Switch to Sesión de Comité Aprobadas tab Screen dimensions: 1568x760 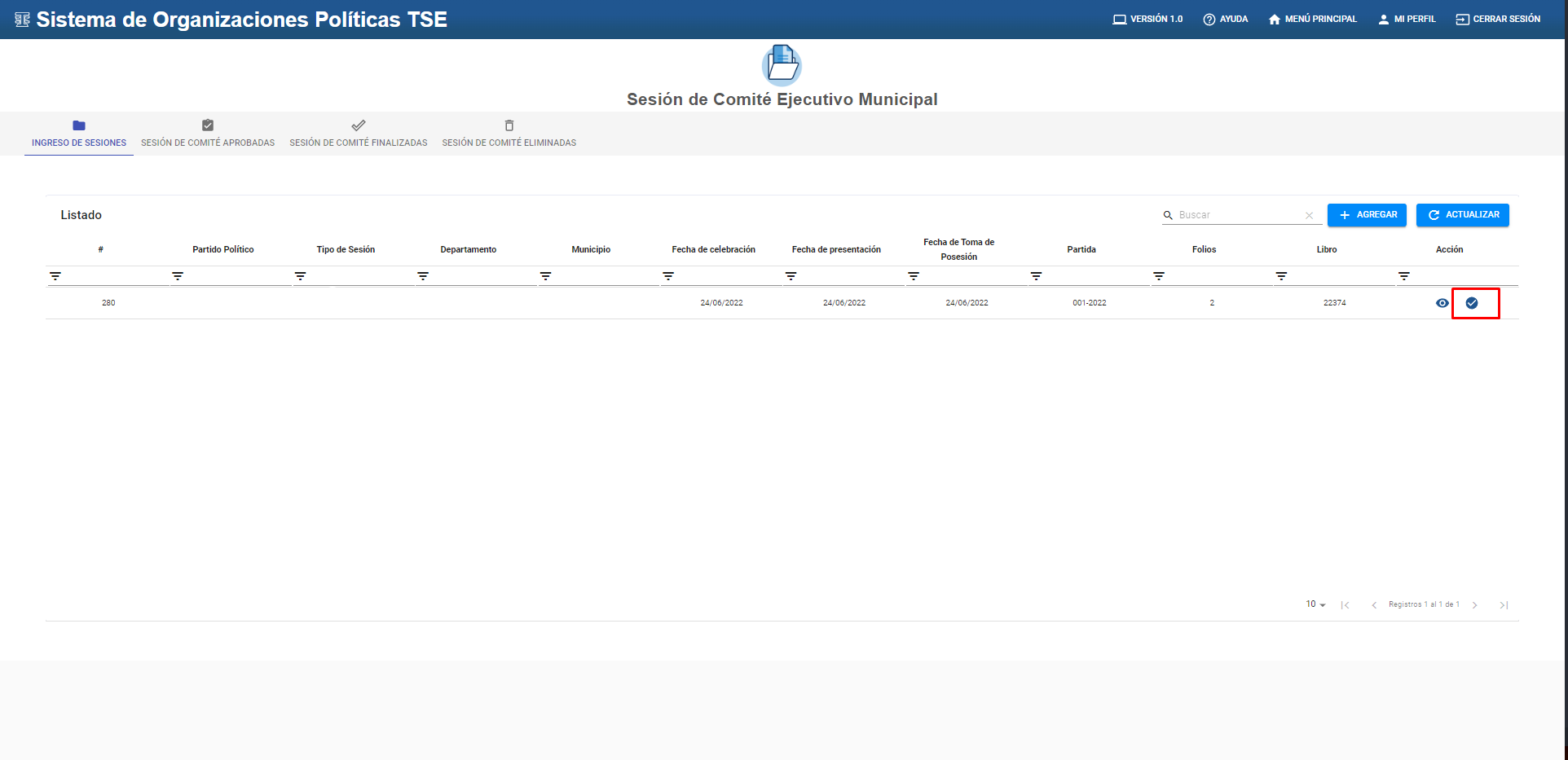(x=208, y=134)
